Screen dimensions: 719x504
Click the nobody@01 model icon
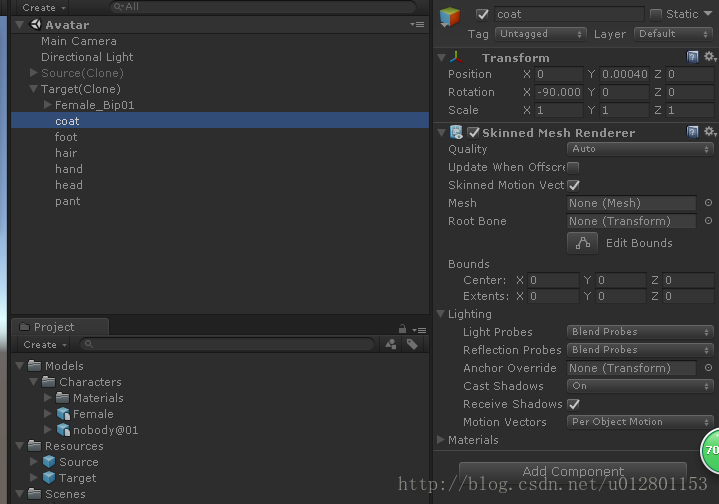(63, 430)
